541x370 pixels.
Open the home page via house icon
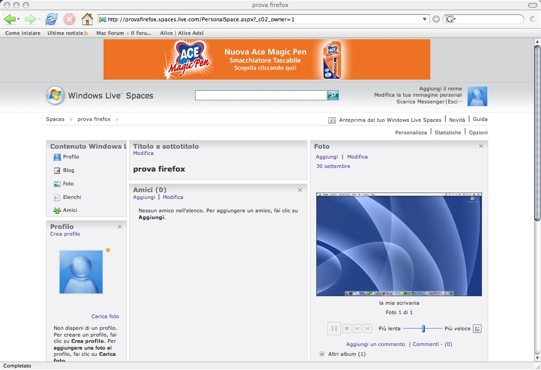pyautogui.click(x=87, y=19)
